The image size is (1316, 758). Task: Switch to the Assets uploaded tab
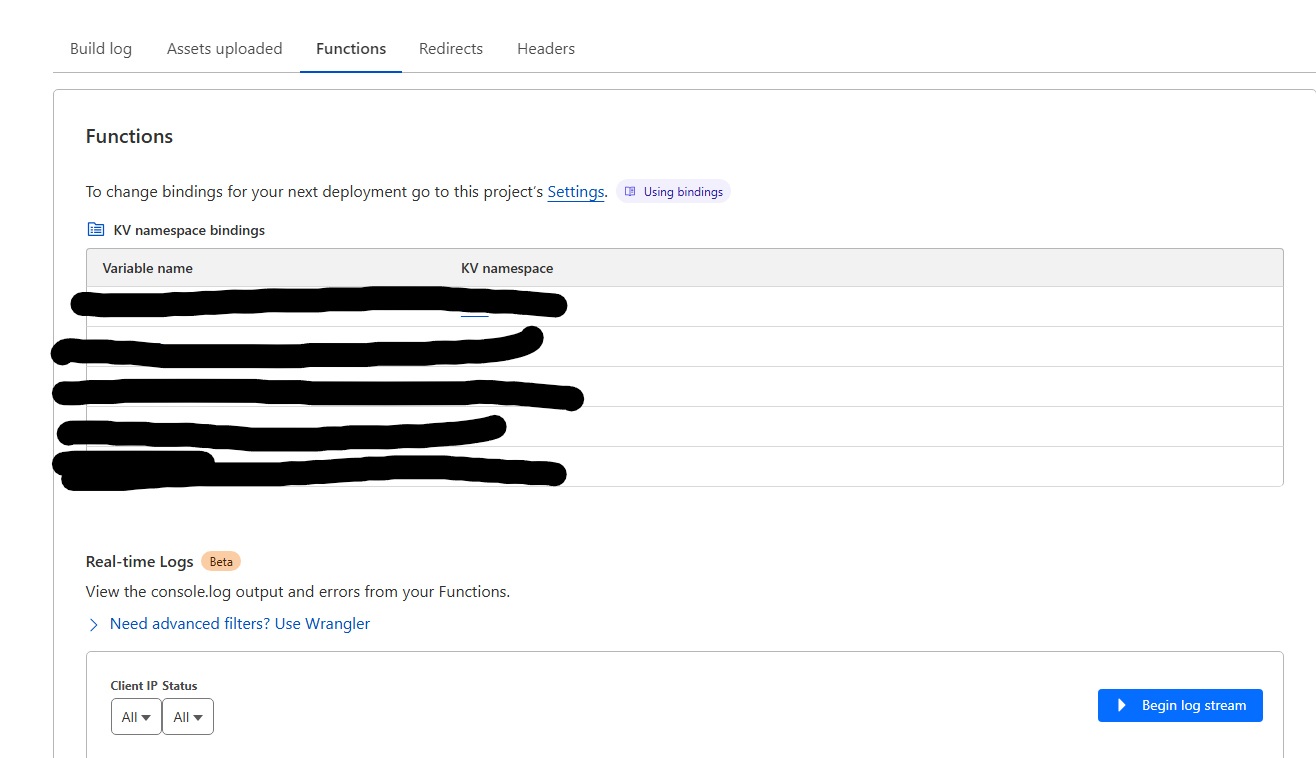tap(225, 48)
